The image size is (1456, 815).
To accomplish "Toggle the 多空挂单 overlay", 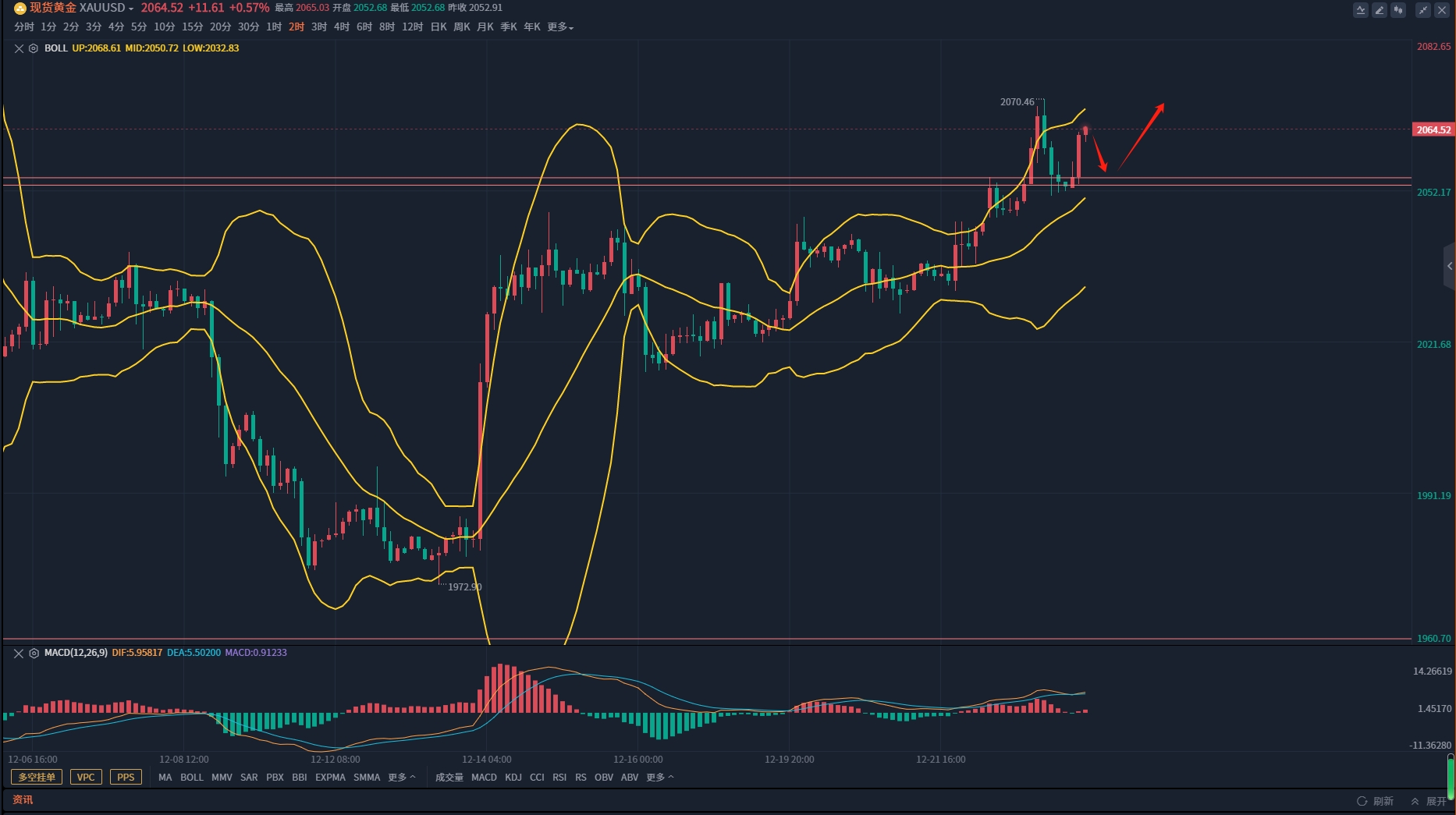I will click(x=37, y=778).
